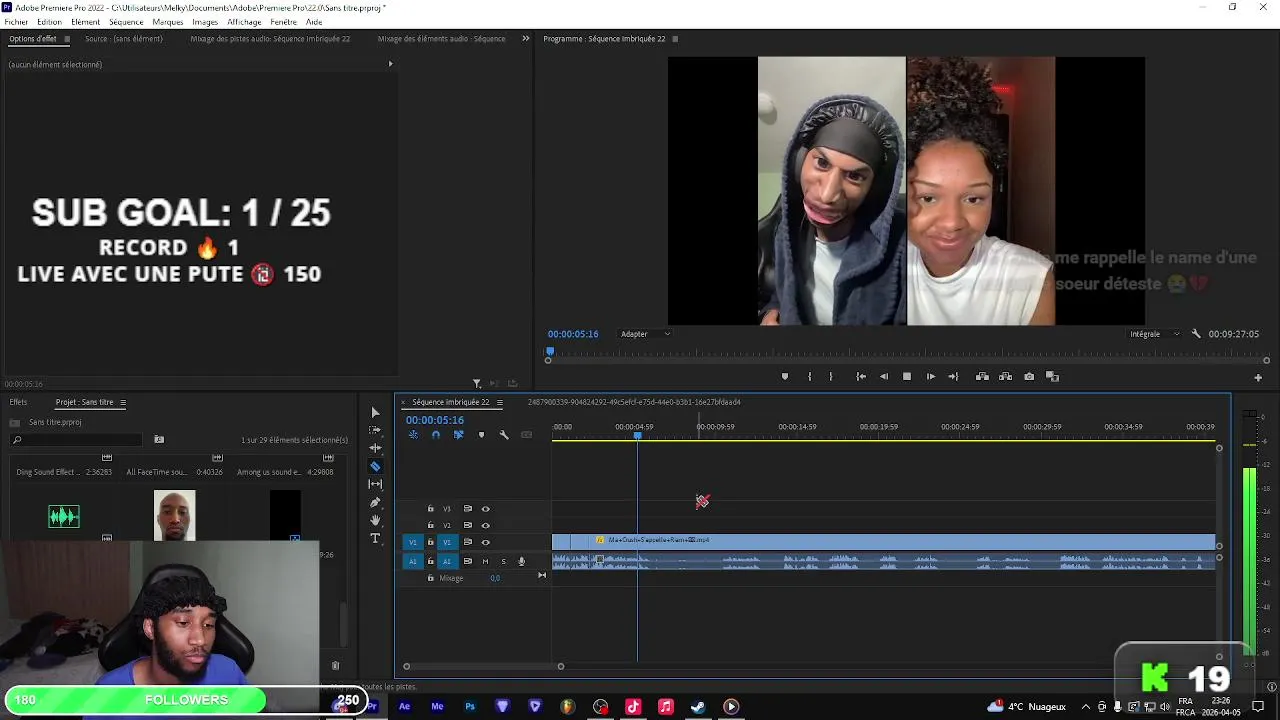
Task: Select the Pen tool
Action: click(375, 502)
